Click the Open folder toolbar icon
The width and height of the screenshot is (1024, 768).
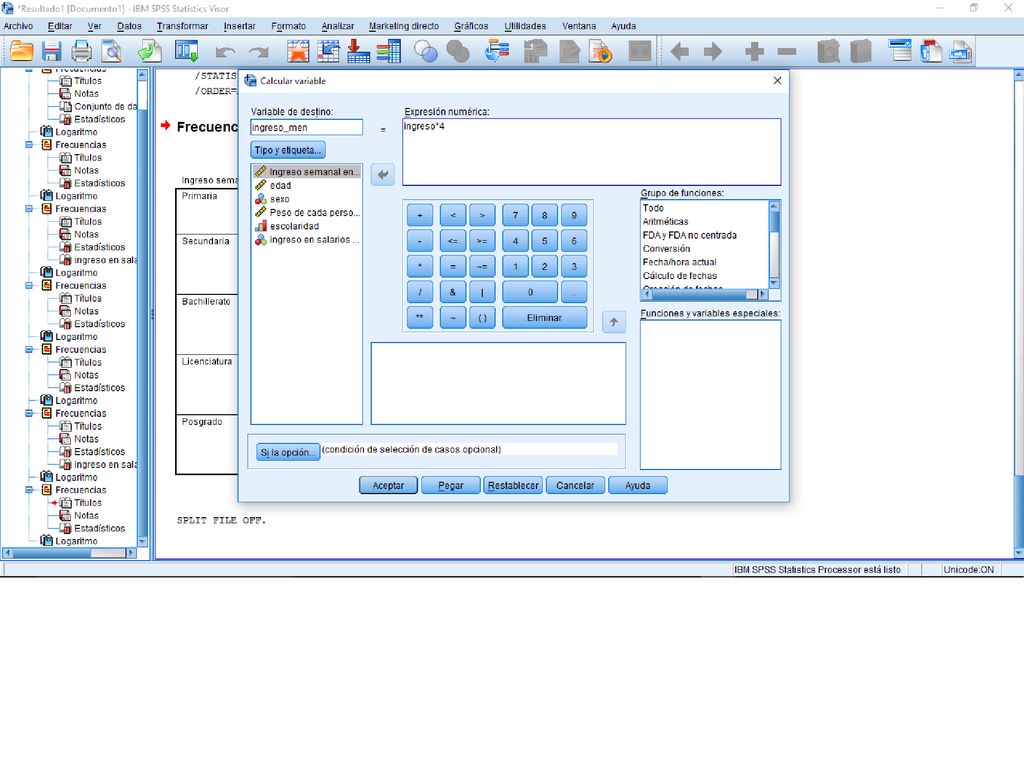click(x=22, y=51)
